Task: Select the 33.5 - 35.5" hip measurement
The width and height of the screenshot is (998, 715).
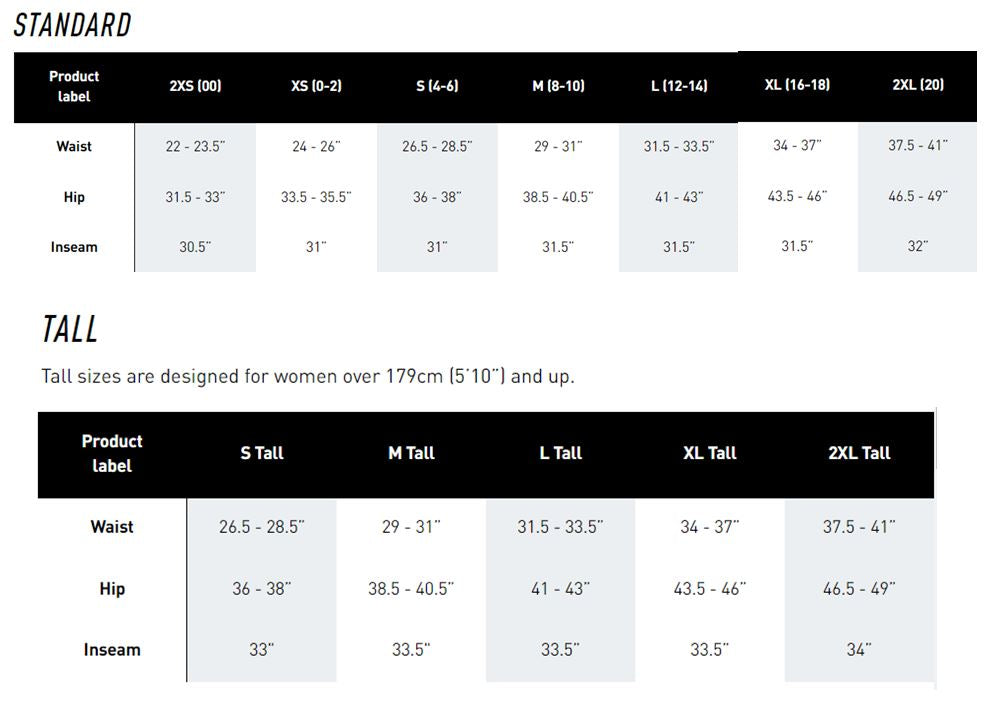Action: coord(316,197)
